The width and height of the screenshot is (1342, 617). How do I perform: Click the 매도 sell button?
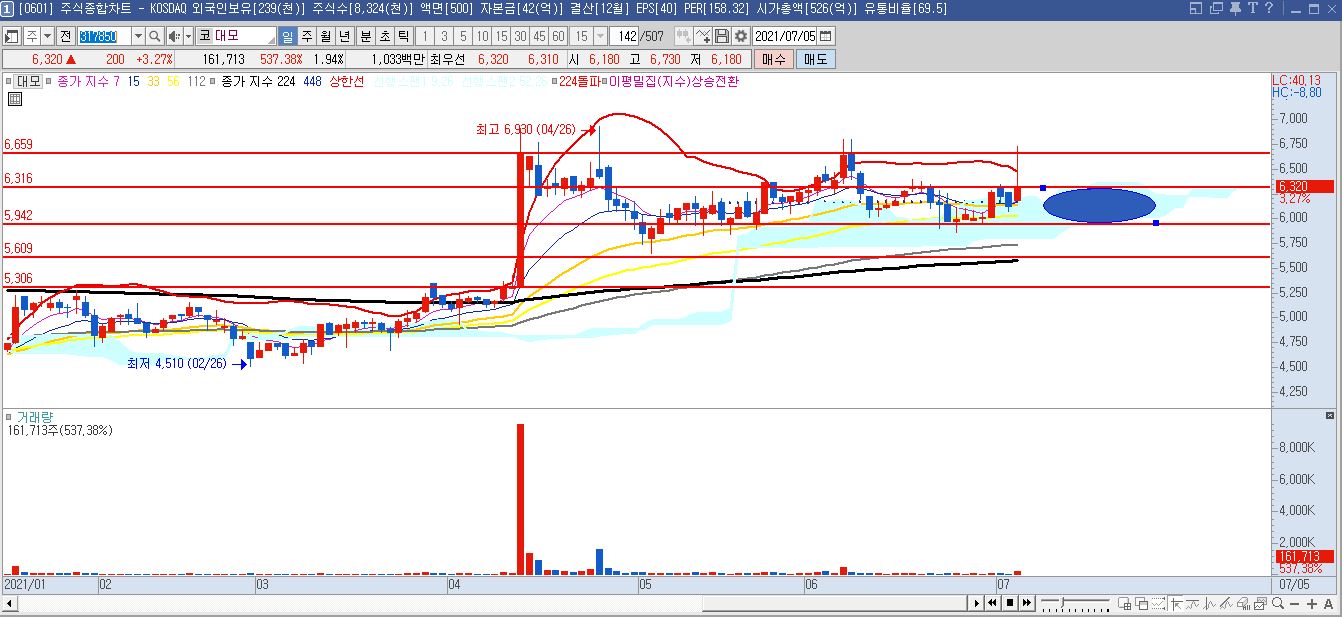[x=815, y=59]
